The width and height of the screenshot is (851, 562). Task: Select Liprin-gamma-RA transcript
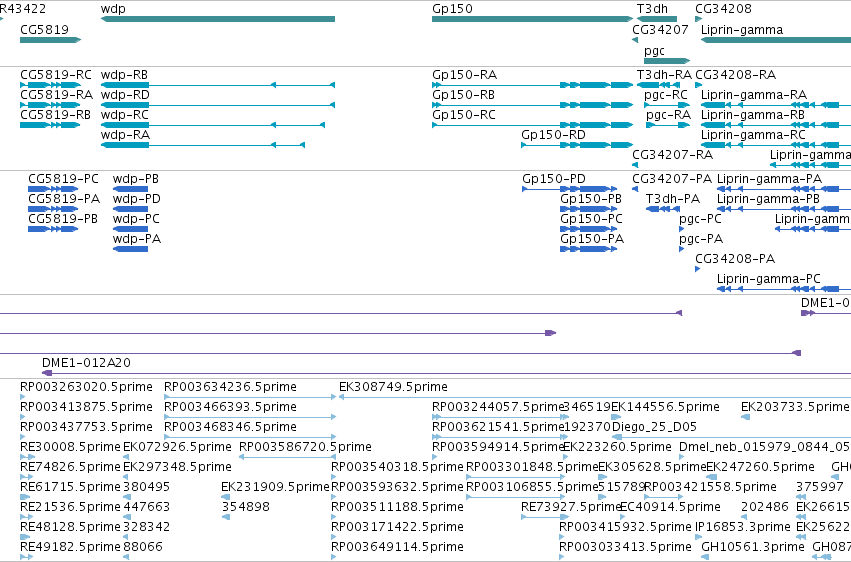tap(753, 94)
